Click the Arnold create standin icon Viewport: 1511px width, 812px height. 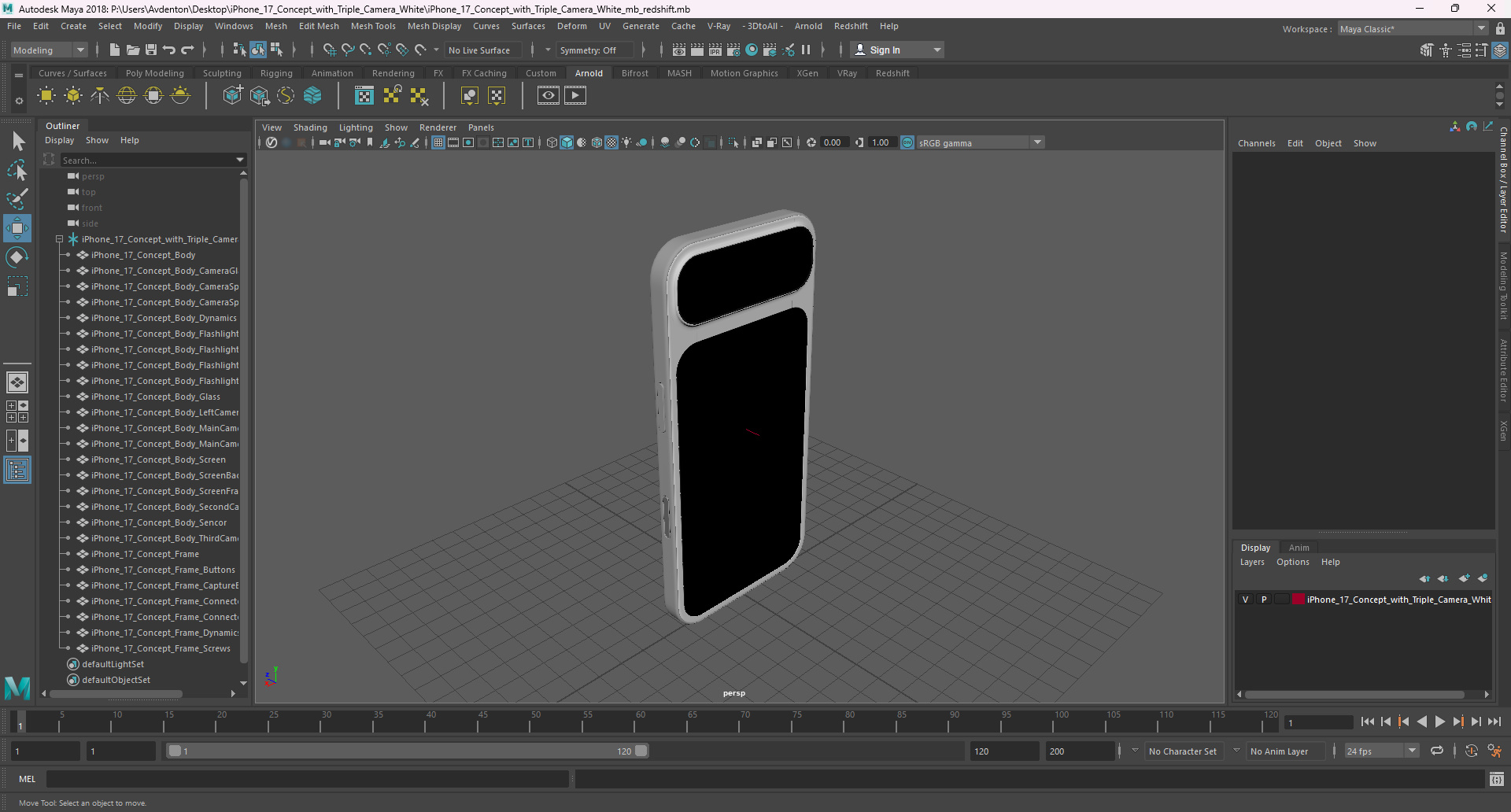pos(232,96)
